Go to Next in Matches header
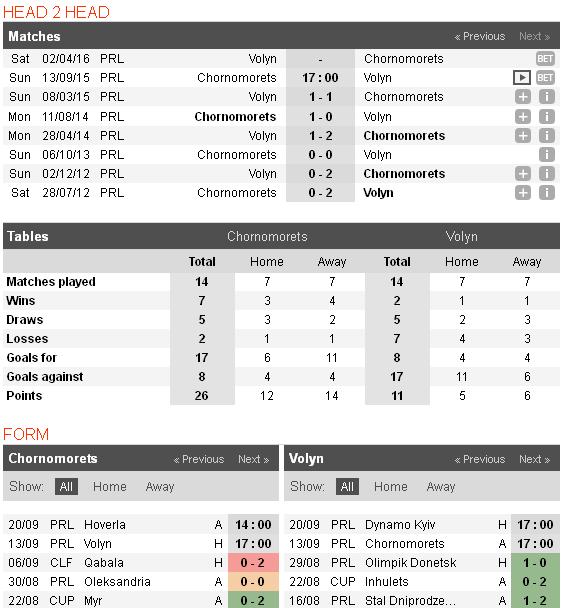Screen dimensions: 563x608 [x=534, y=36]
